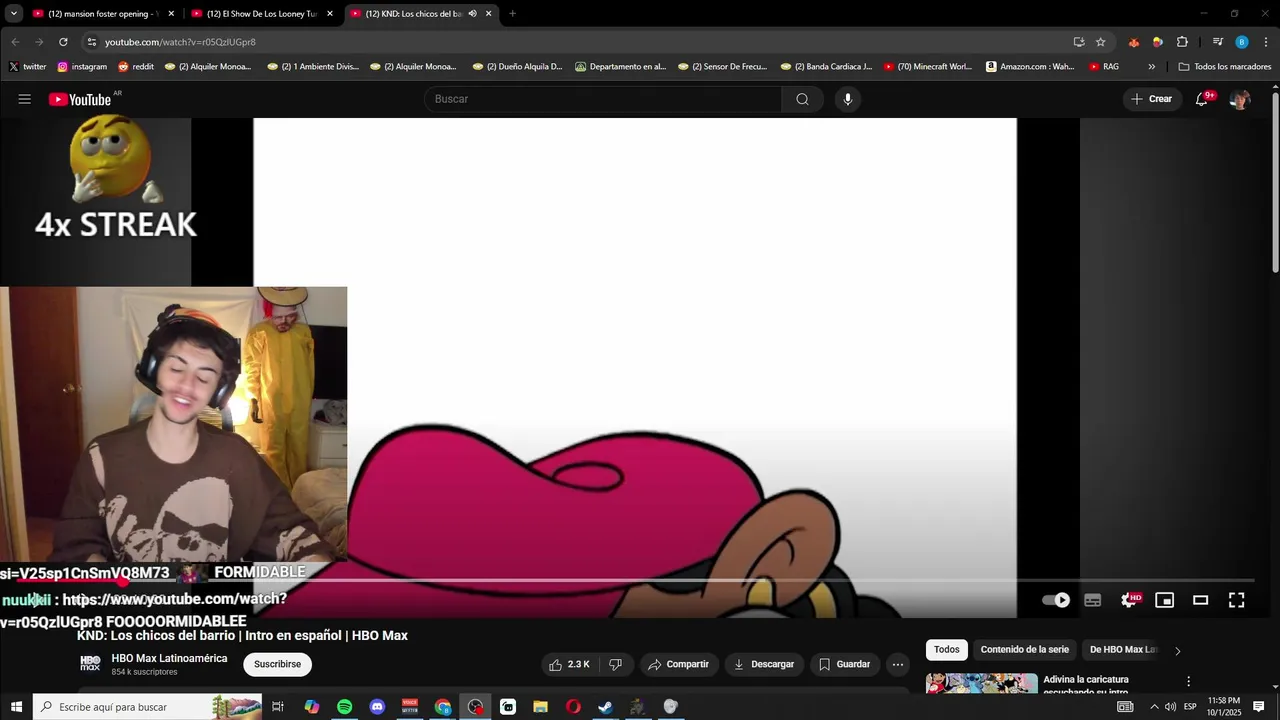Show hidden bookmarks with the double chevron
This screenshot has height=720, width=1280.
[x=1151, y=67]
